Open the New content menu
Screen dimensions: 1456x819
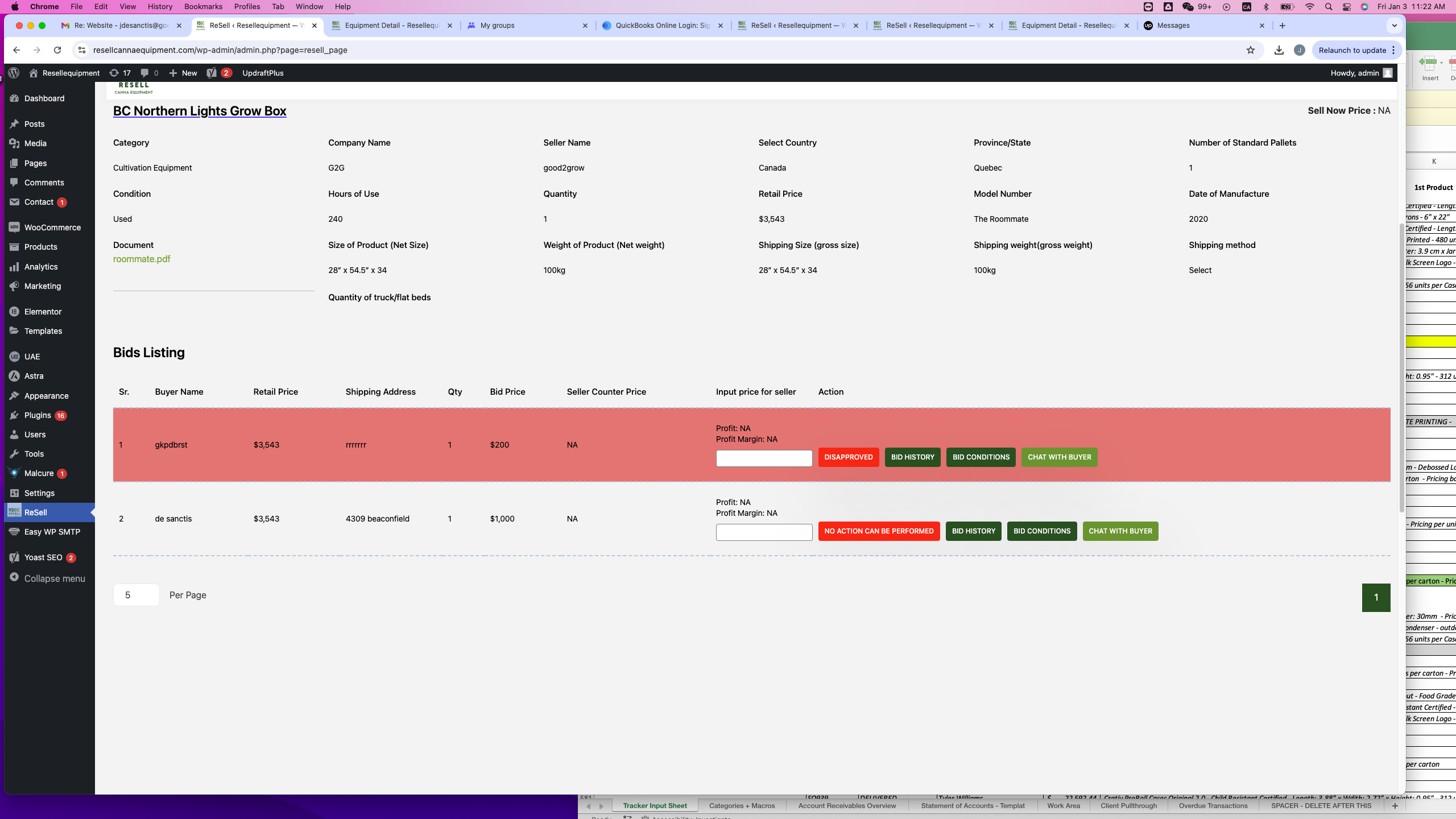183,73
